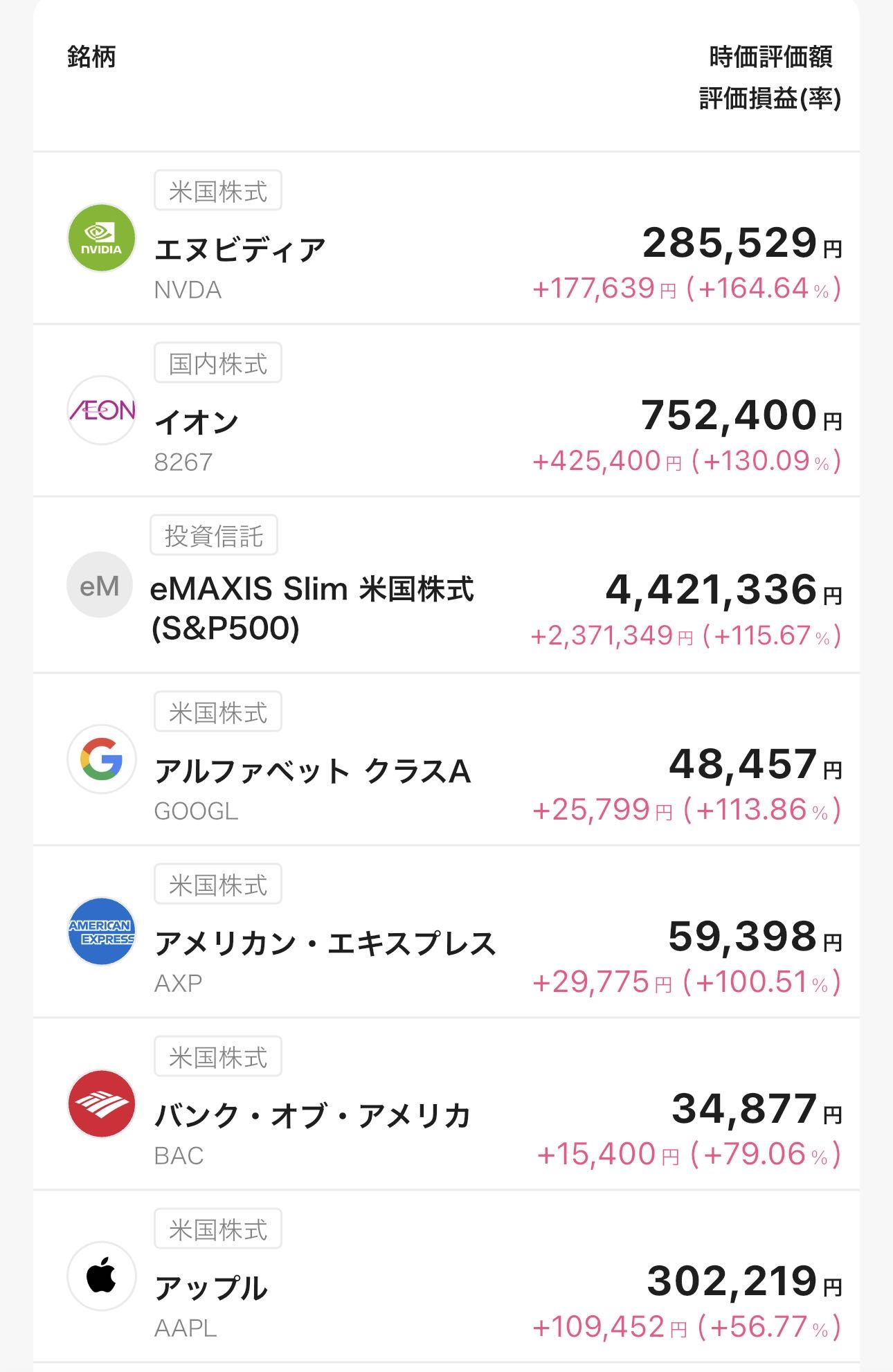Tap the 銘柄 column header

point(91,57)
